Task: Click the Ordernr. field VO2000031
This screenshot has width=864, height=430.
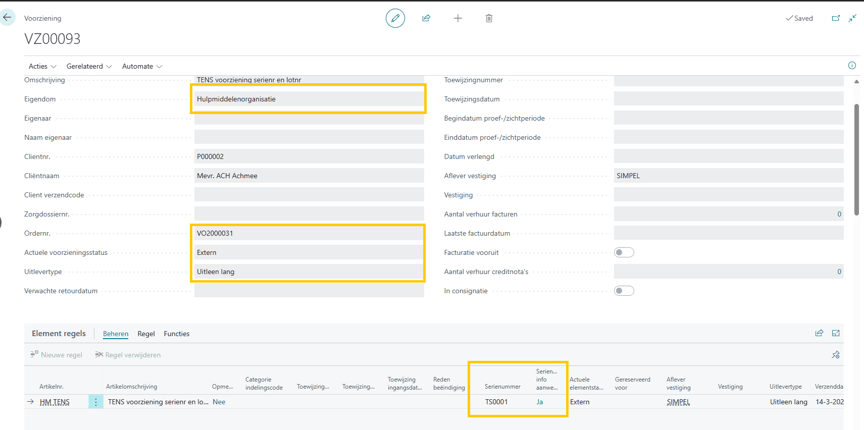Action: tap(309, 233)
